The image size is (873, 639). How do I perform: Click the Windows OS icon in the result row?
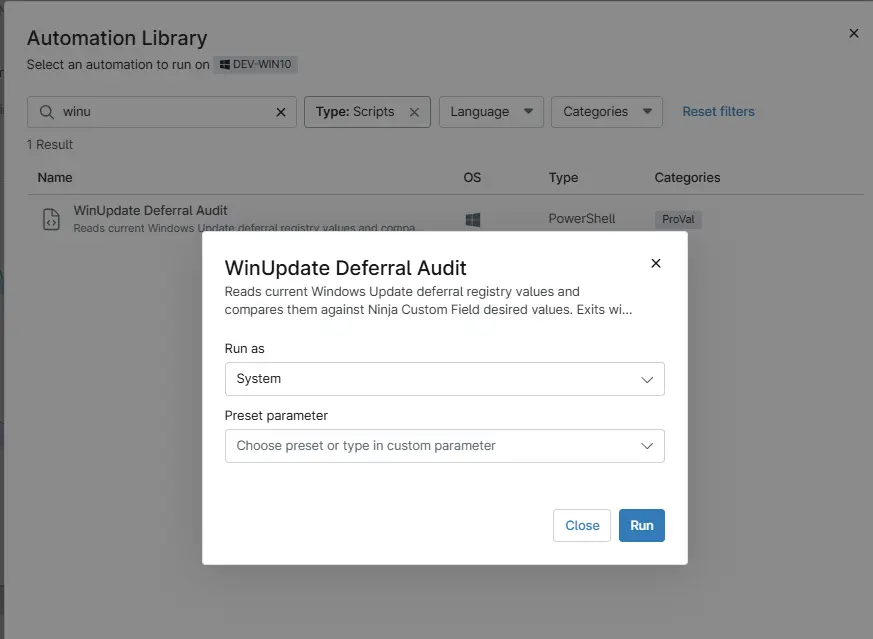point(473,219)
